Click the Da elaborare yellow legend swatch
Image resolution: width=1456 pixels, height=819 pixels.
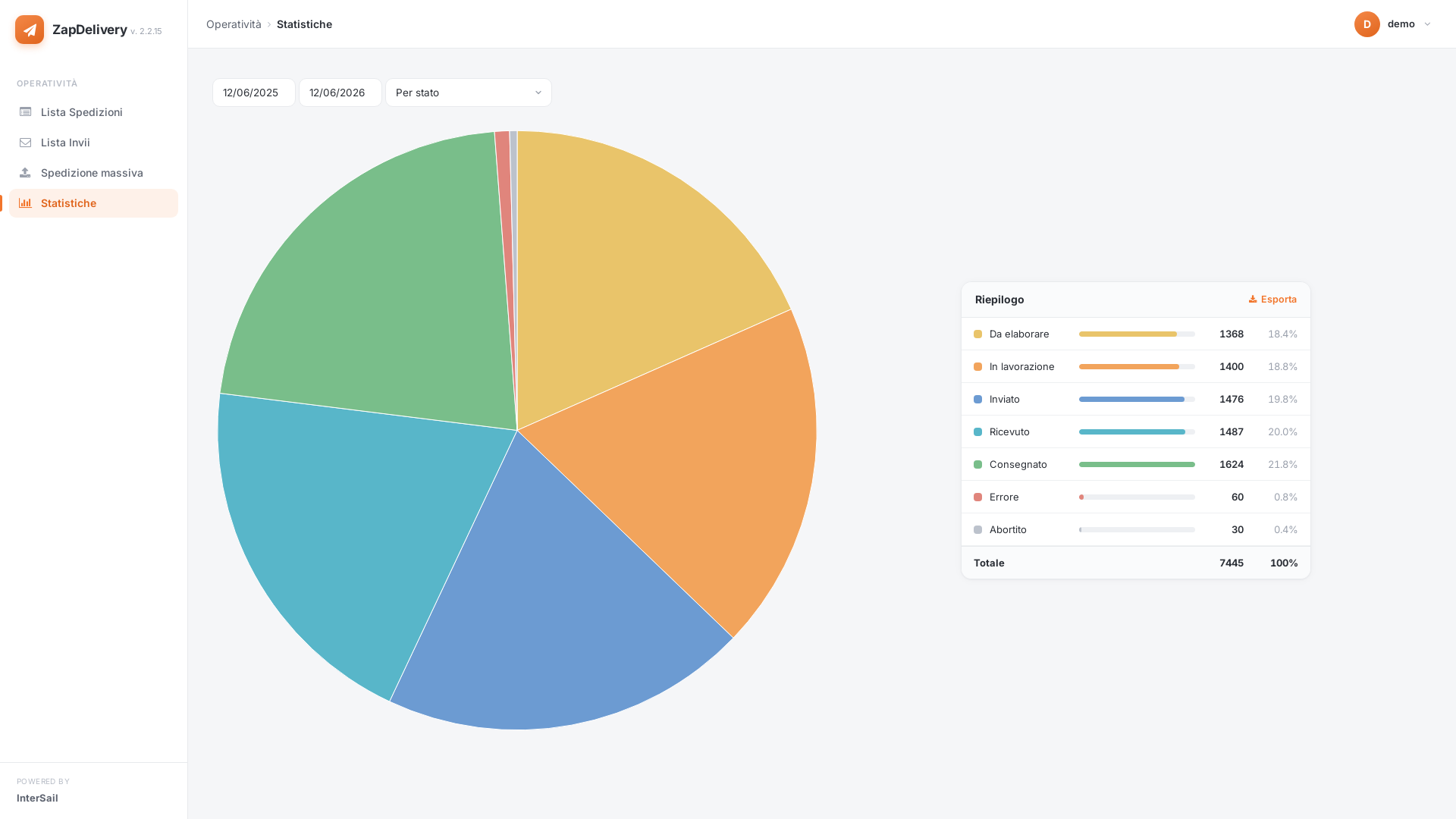(977, 334)
